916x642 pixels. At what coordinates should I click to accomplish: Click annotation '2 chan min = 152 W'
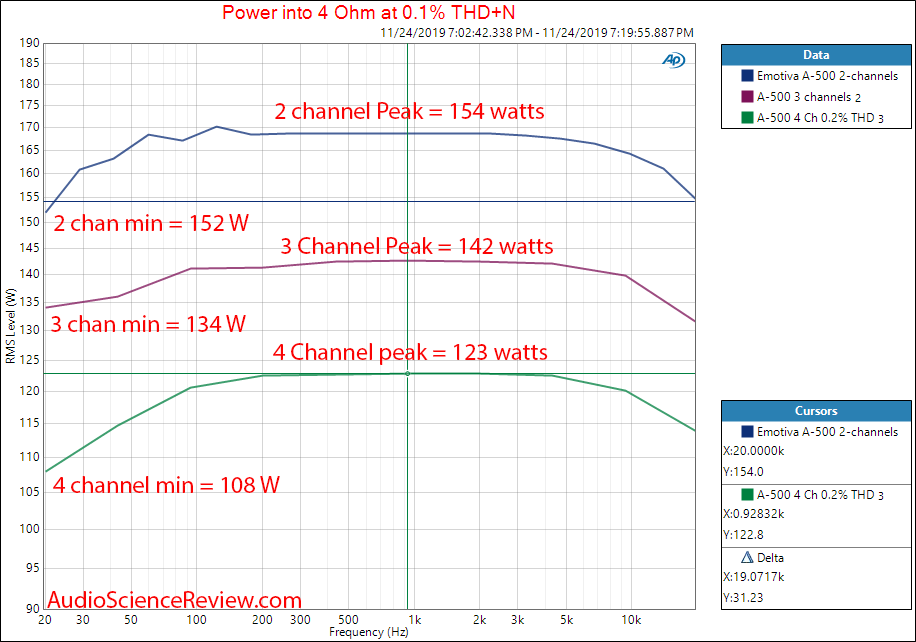coord(151,223)
